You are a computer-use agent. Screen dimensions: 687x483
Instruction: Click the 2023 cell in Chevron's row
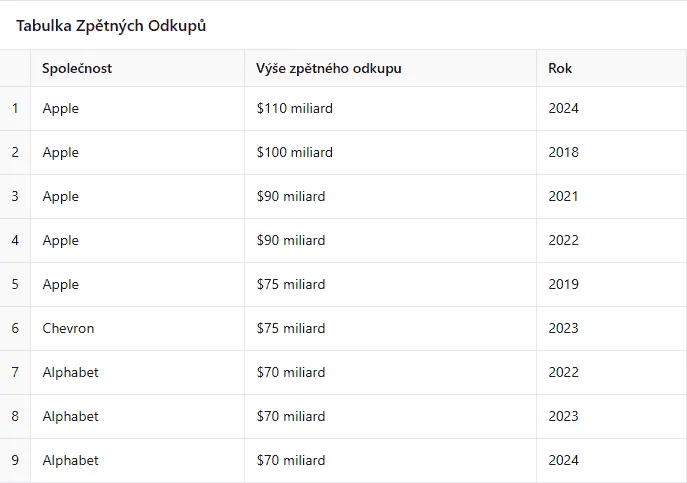[563, 328]
